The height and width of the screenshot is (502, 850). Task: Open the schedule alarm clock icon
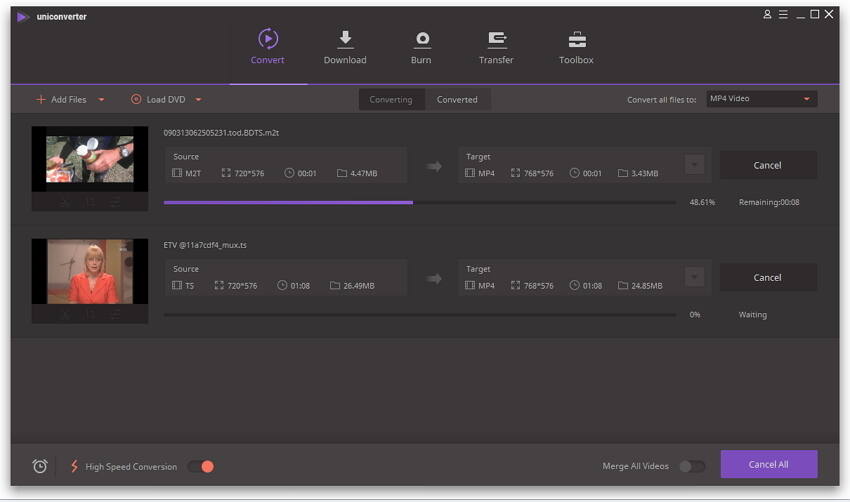(40, 466)
